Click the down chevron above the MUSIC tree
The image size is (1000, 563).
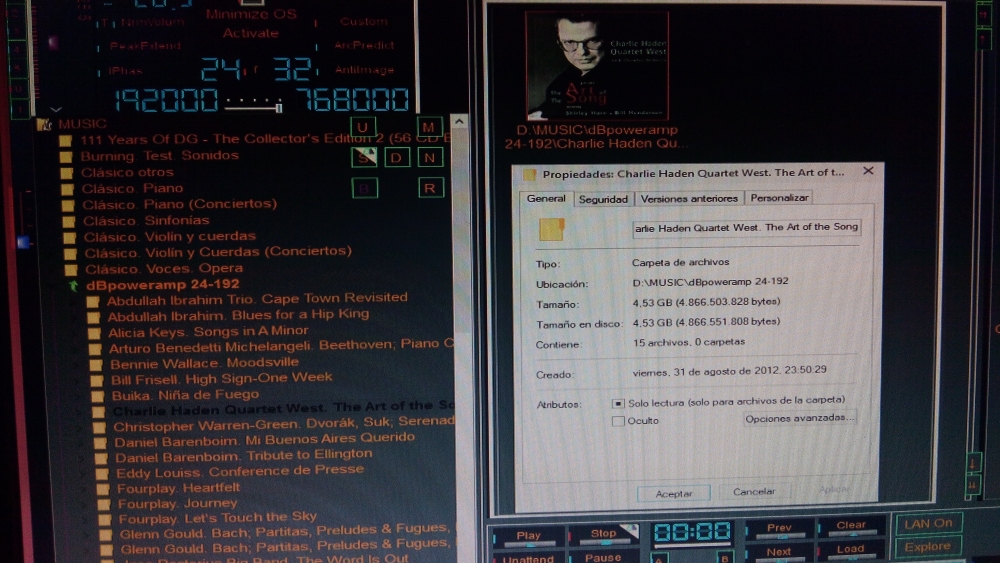pos(55,109)
